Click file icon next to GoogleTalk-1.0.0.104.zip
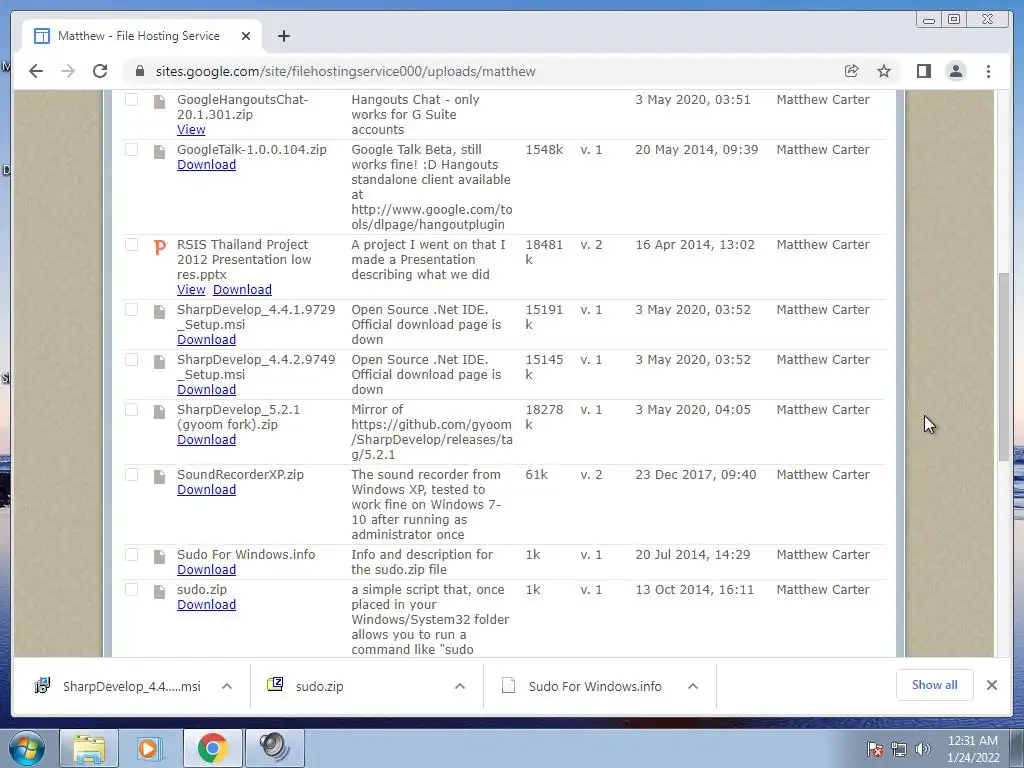This screenshot has width=1024, height=768. coord(159,152)
